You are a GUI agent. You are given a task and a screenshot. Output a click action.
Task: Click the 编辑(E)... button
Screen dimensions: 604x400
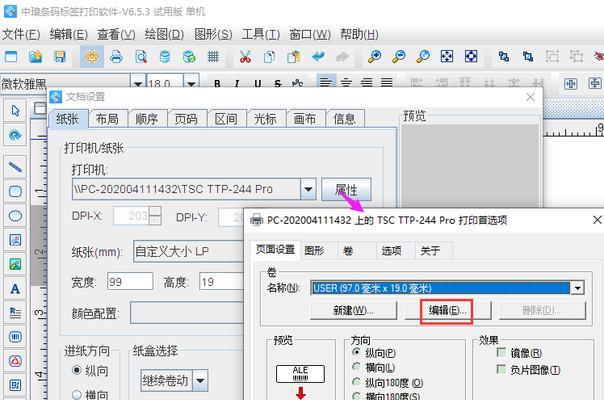447,311
